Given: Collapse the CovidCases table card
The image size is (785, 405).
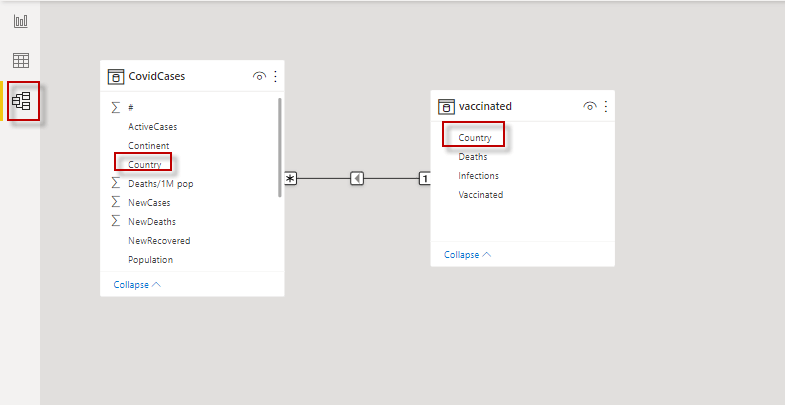Looking at the screenshot, I should (137, 284).
